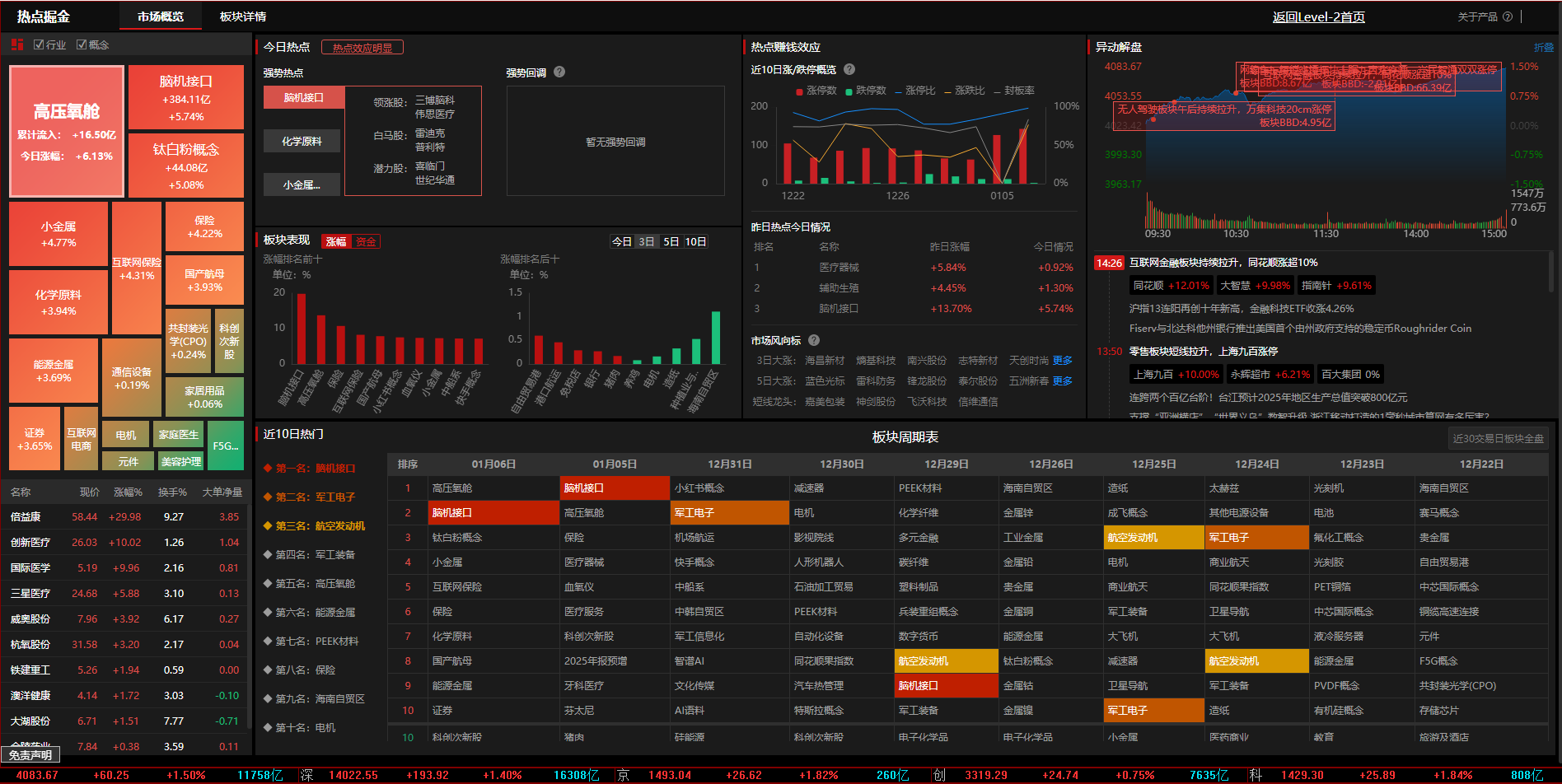Open 返回Level-2首页 link

coord(1318,16)
